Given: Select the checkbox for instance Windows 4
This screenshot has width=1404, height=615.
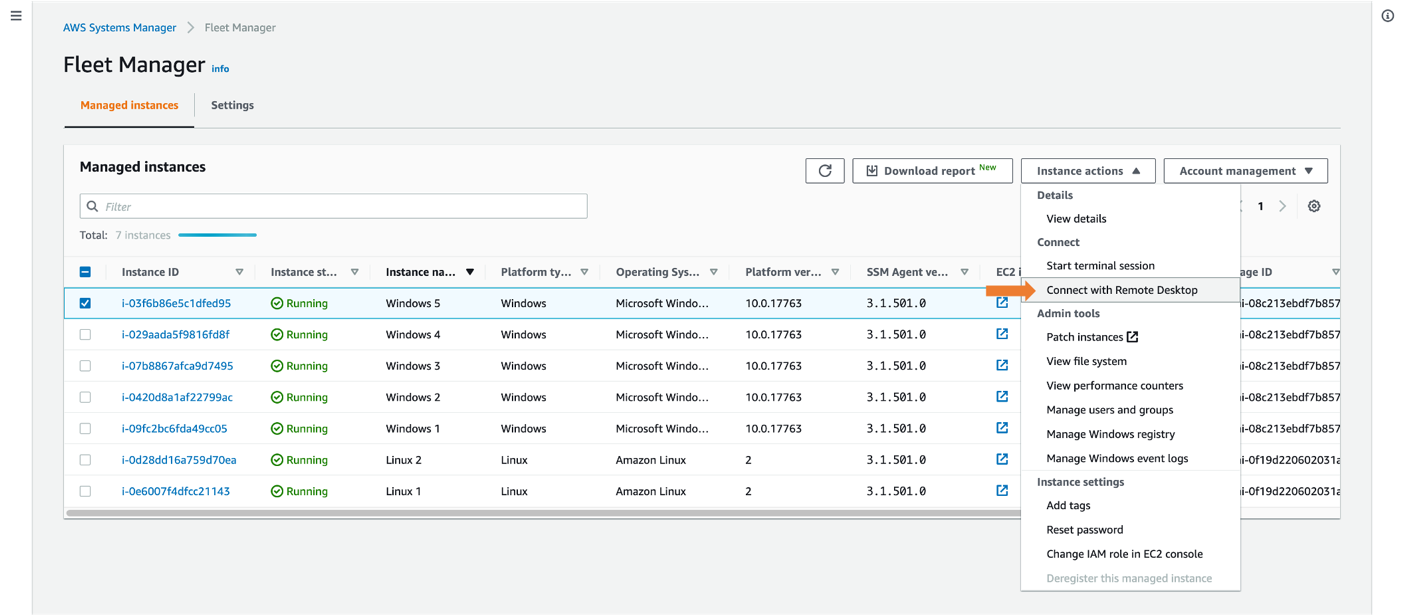Looking at the screenshot, I should pyautogui.click(x=85, y=334).
